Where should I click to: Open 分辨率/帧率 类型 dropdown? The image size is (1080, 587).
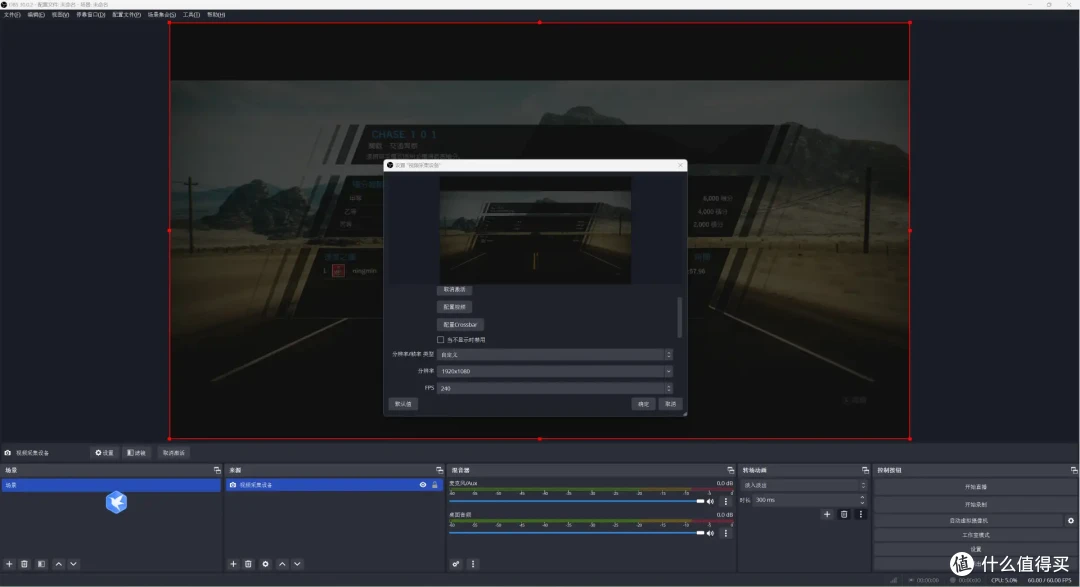(x=554, y=355)
